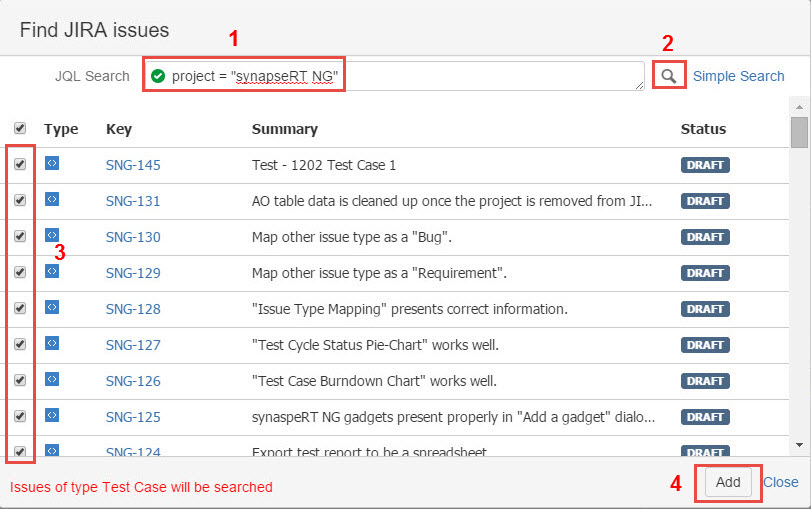Click scrollbar up arrow in issue list
Screen dimensions: 811x509
799,104
